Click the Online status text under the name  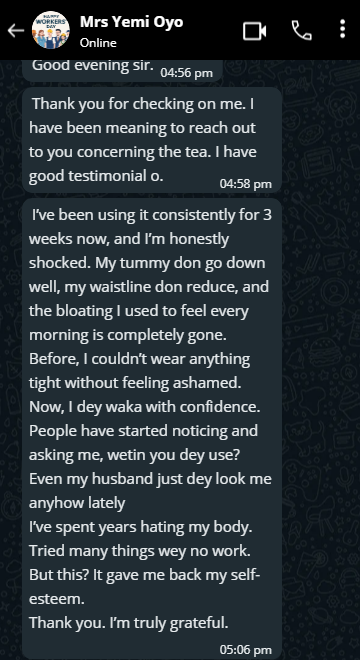[98, 43]
